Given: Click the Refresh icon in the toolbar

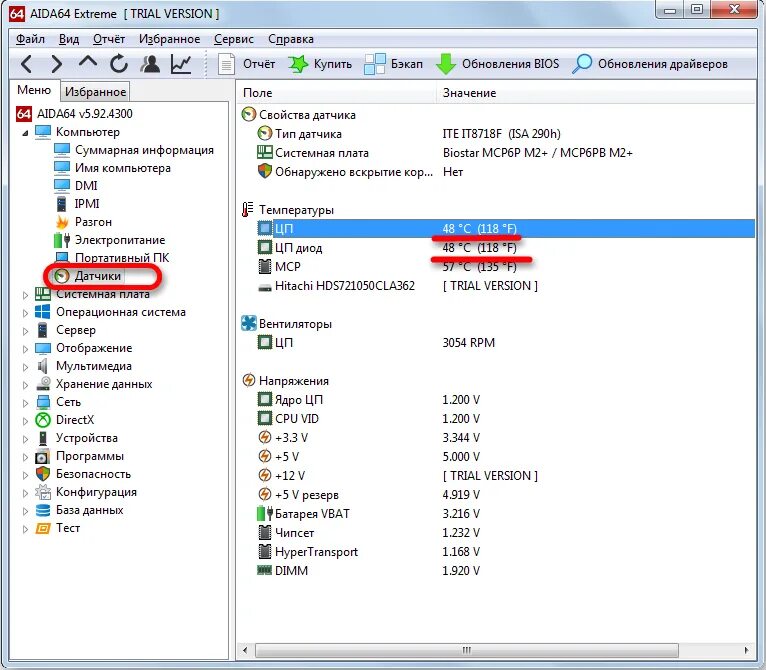Looking at the screenshot, I should coord(118,64).
